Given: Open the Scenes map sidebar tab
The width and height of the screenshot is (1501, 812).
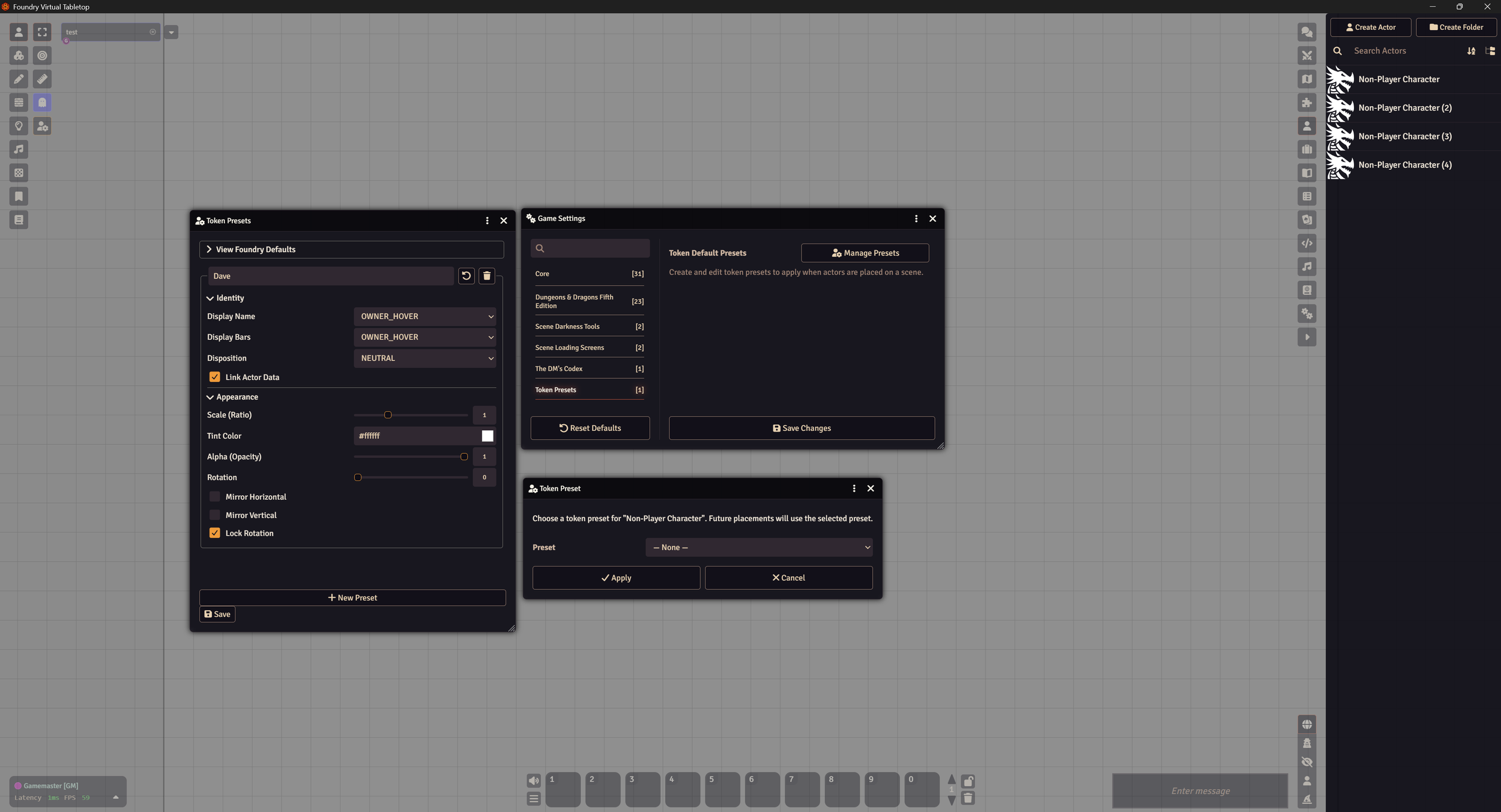Looking at the screenshot, I should click(x=1306, y=79).
